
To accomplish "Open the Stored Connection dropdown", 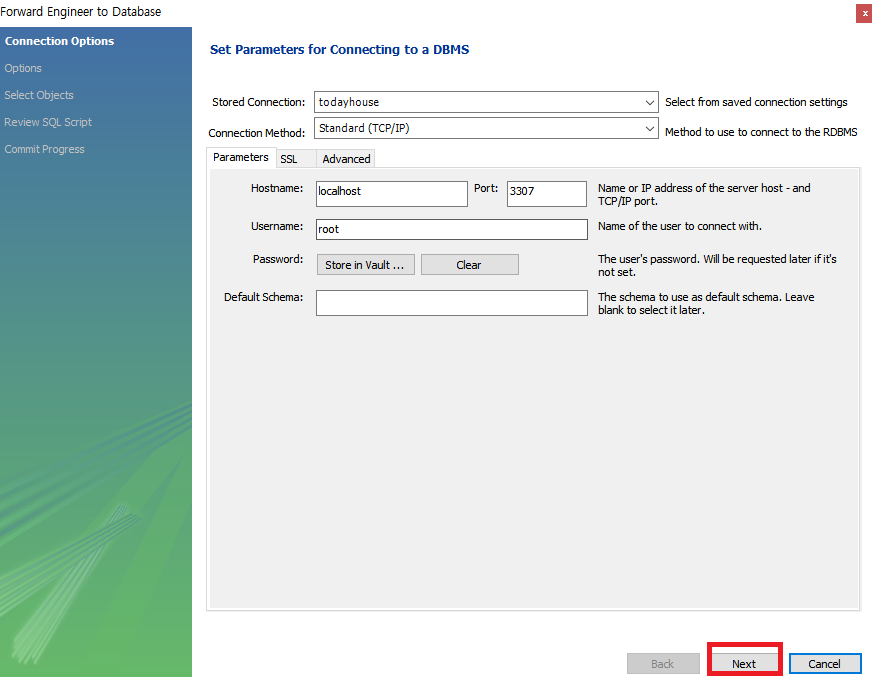I will 485,102.
